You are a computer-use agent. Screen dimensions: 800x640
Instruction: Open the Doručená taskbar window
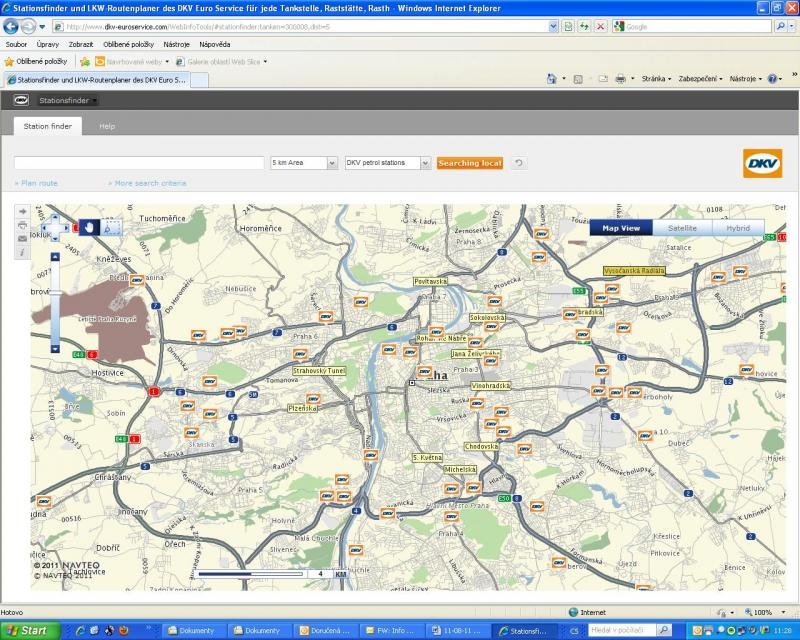324,631
